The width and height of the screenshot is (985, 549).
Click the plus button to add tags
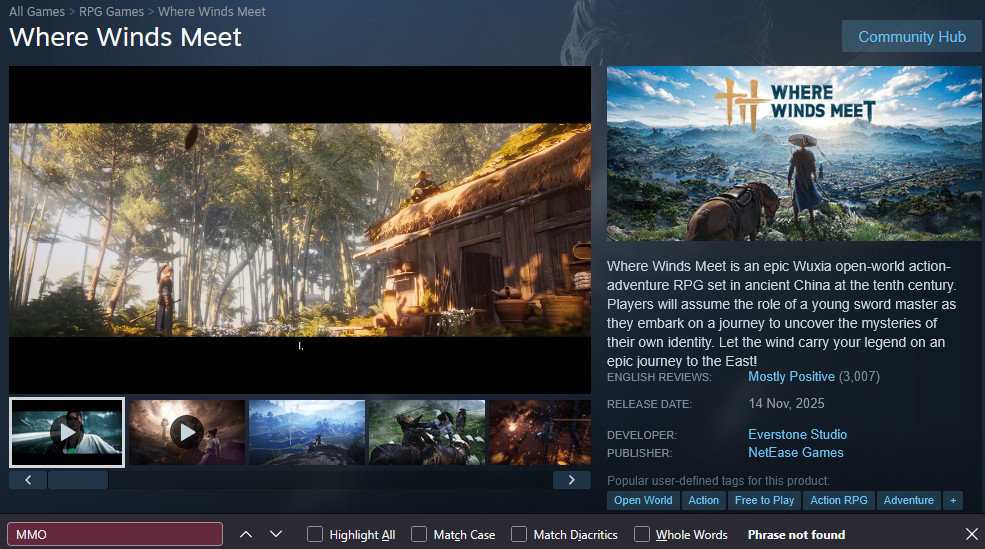pyautogui.click(x=953, y=500)
